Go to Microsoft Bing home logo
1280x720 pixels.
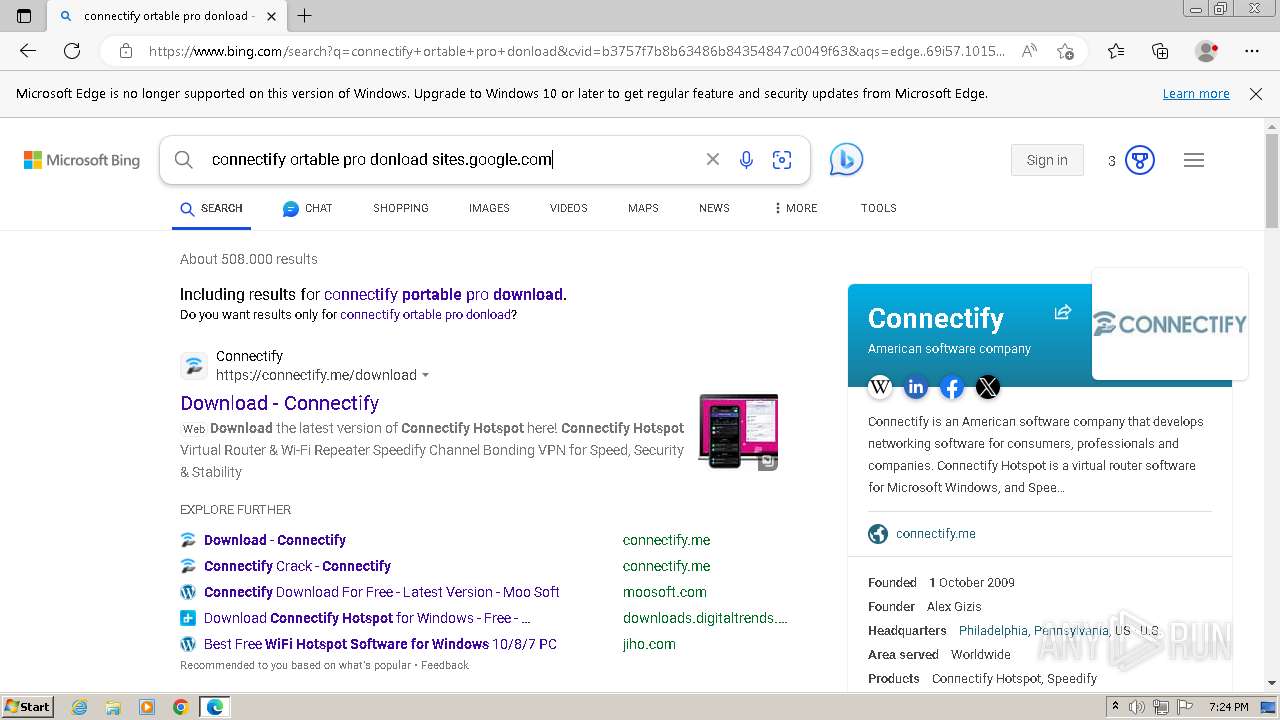point(82,160)
